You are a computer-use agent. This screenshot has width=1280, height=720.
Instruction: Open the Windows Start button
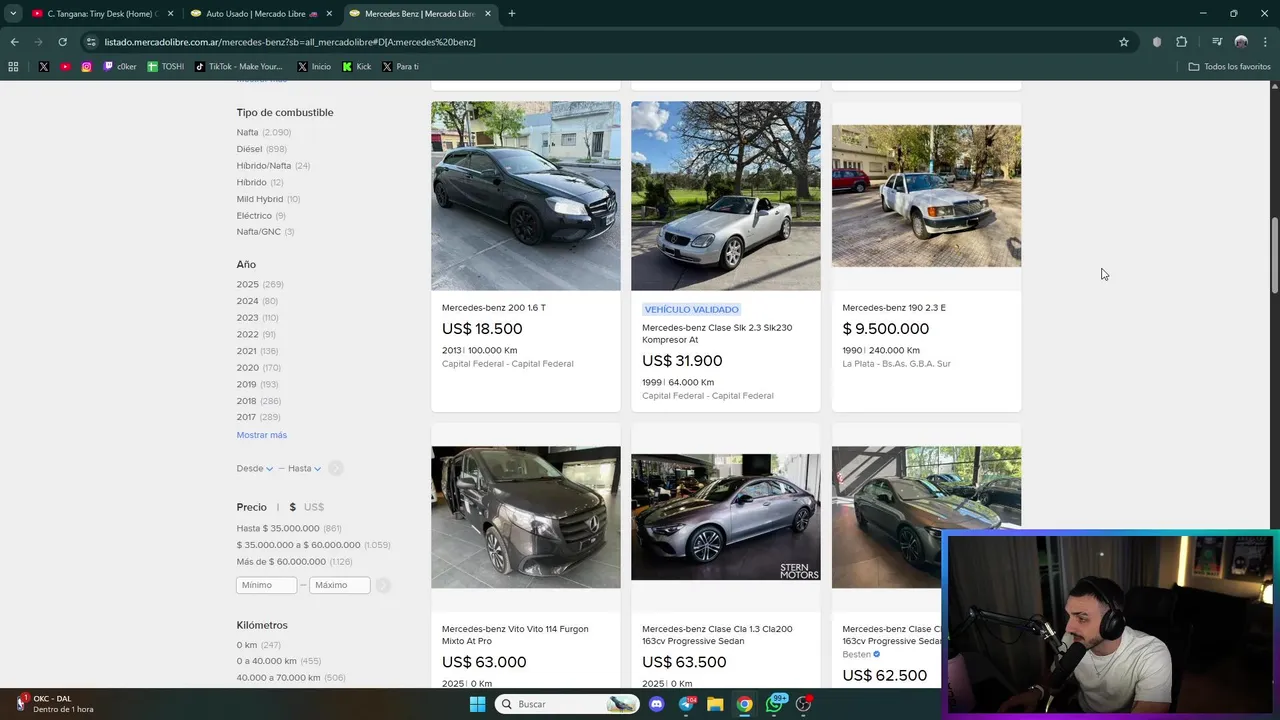pos(477,704)
